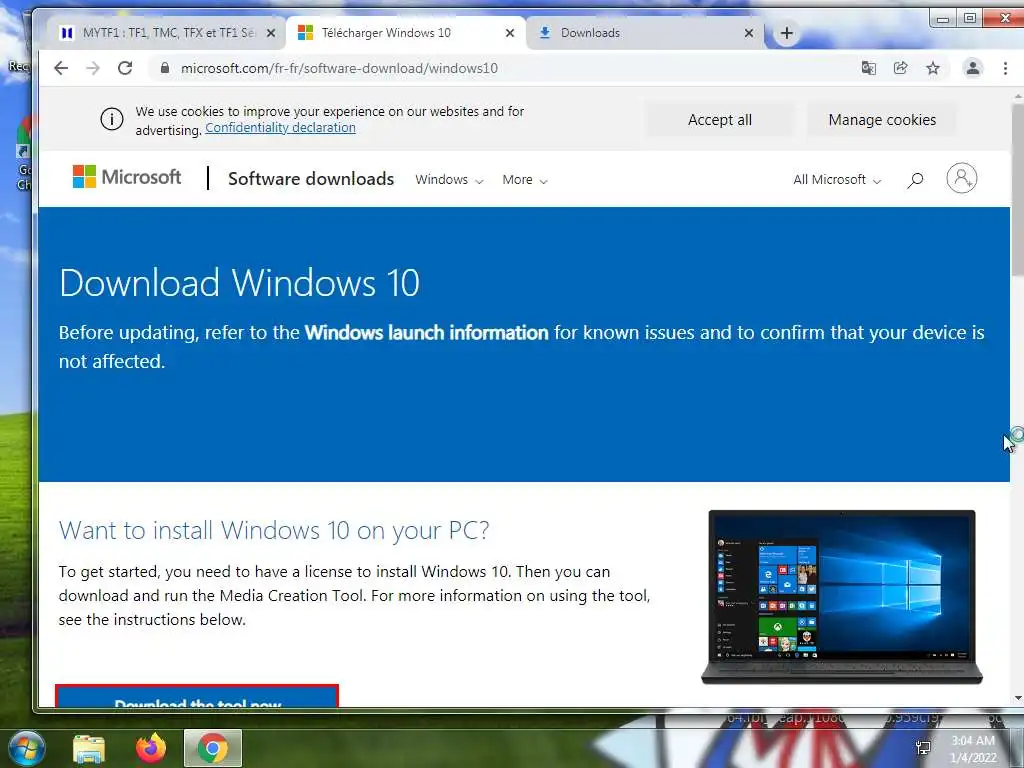Screen dimensions: 1024x768
Task: Close the MYTF1 tab
Action: [271, 33]
